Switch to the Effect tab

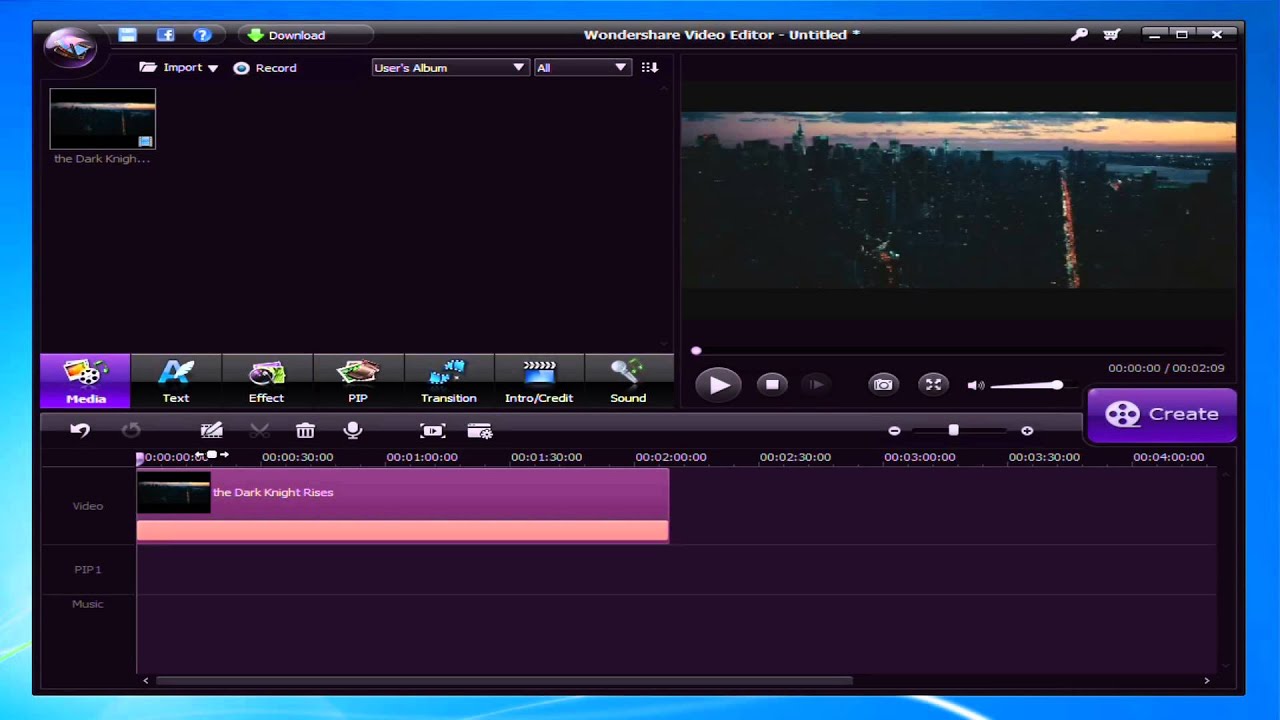point(266,381)
